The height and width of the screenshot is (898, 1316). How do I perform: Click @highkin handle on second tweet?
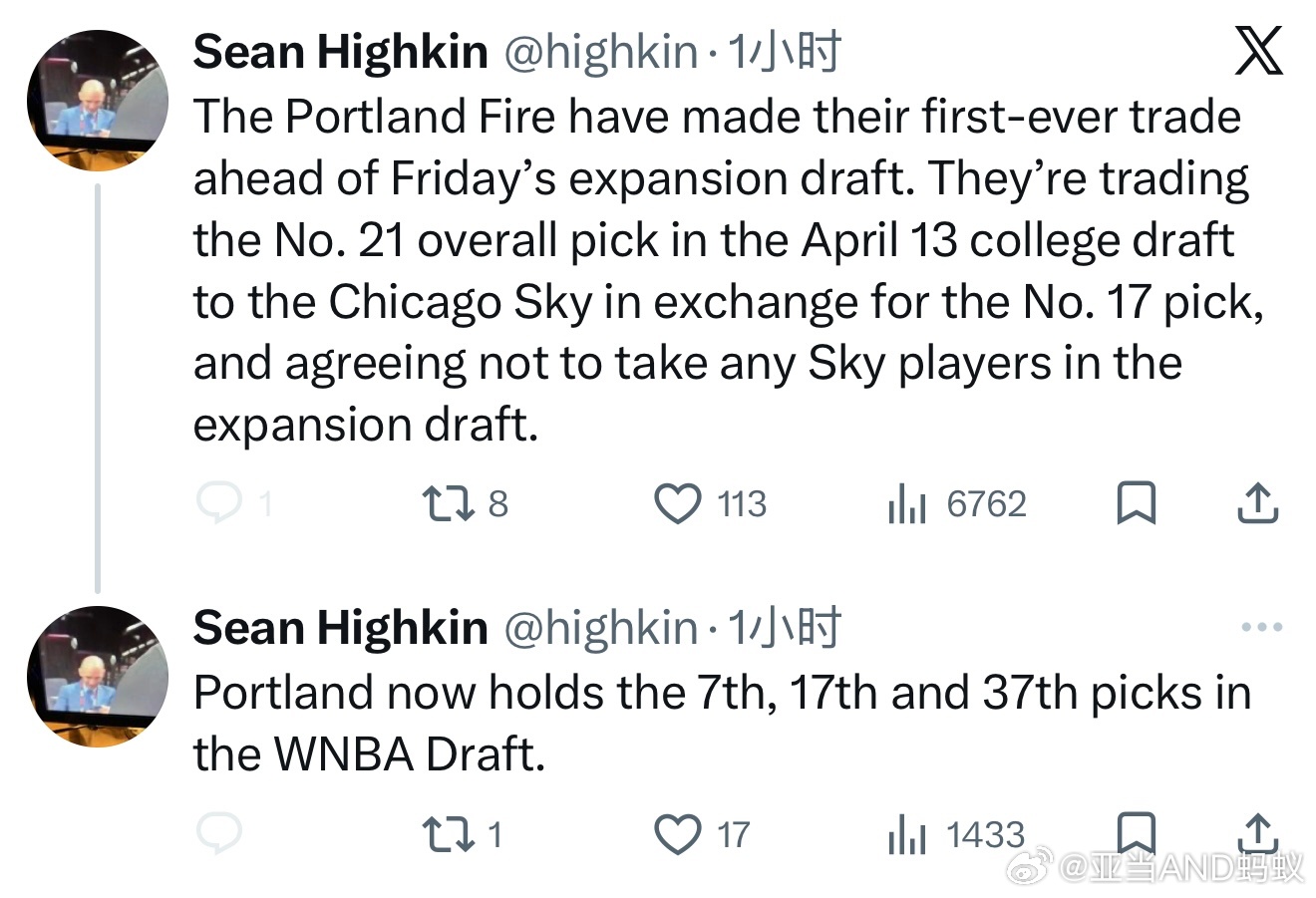coord(601,628)
